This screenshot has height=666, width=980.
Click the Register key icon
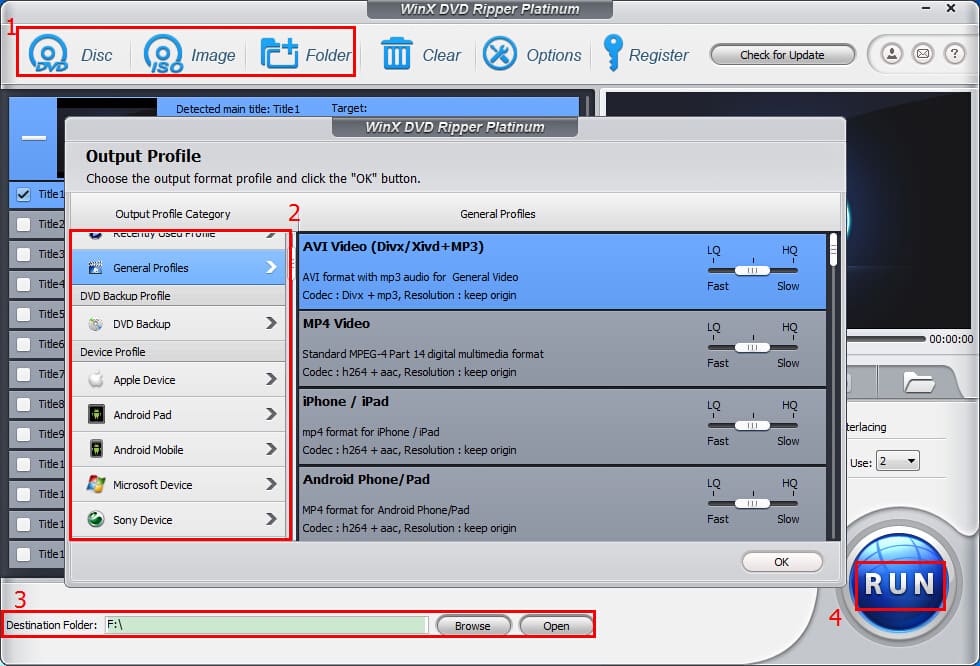click(612, 52)
